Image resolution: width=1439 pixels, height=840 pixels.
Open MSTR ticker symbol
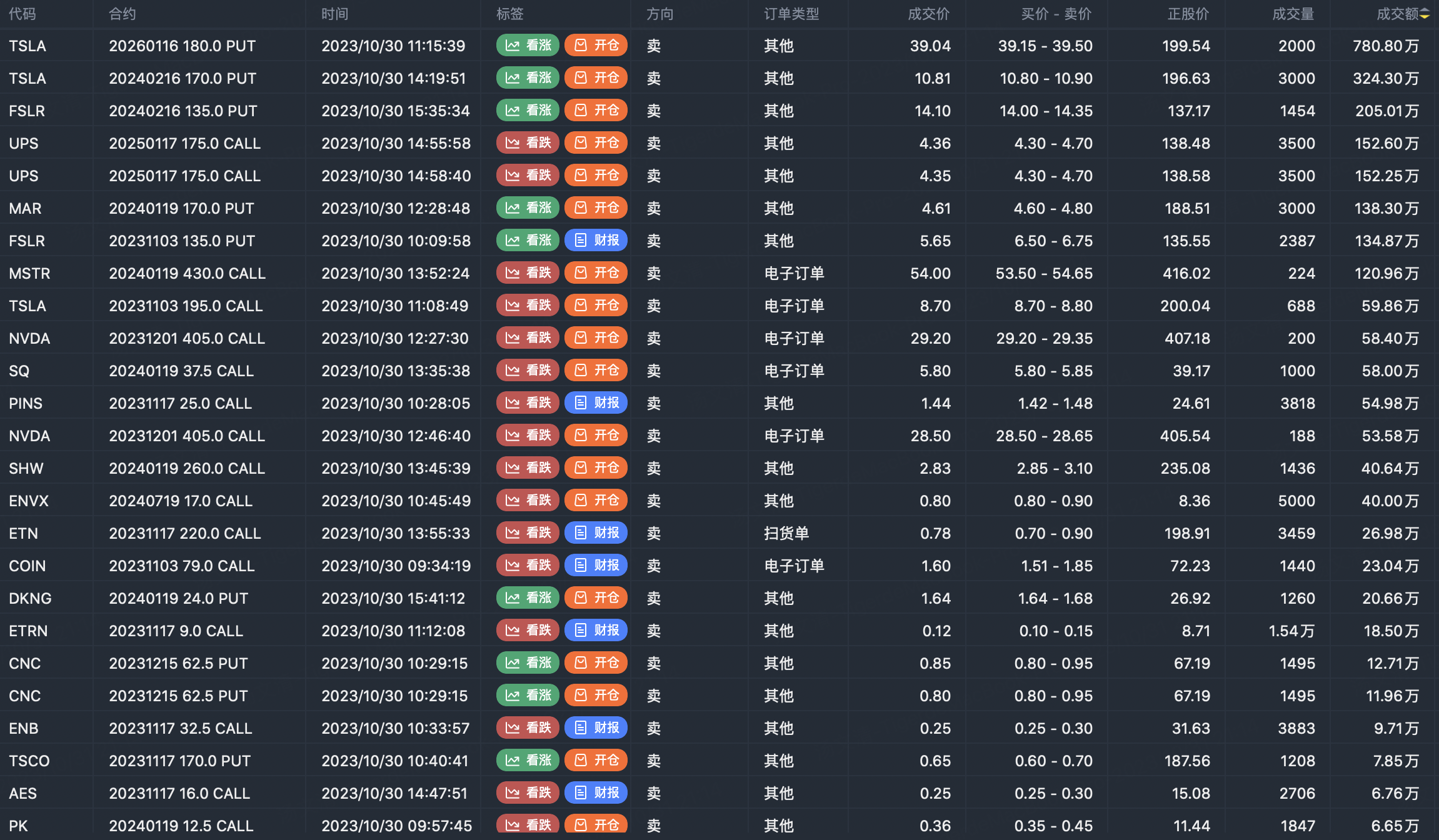pyautogui.click(x=29, y=273)
